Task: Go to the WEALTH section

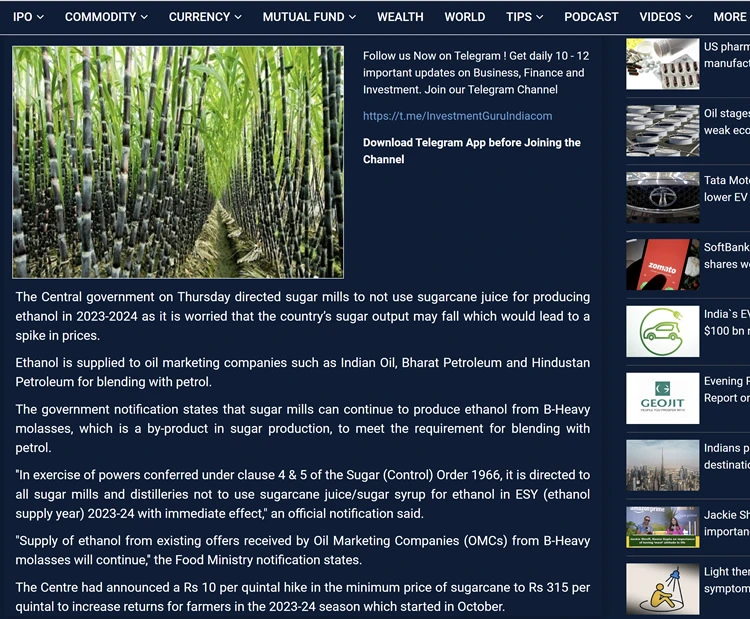Action: (x=400, y=17)
